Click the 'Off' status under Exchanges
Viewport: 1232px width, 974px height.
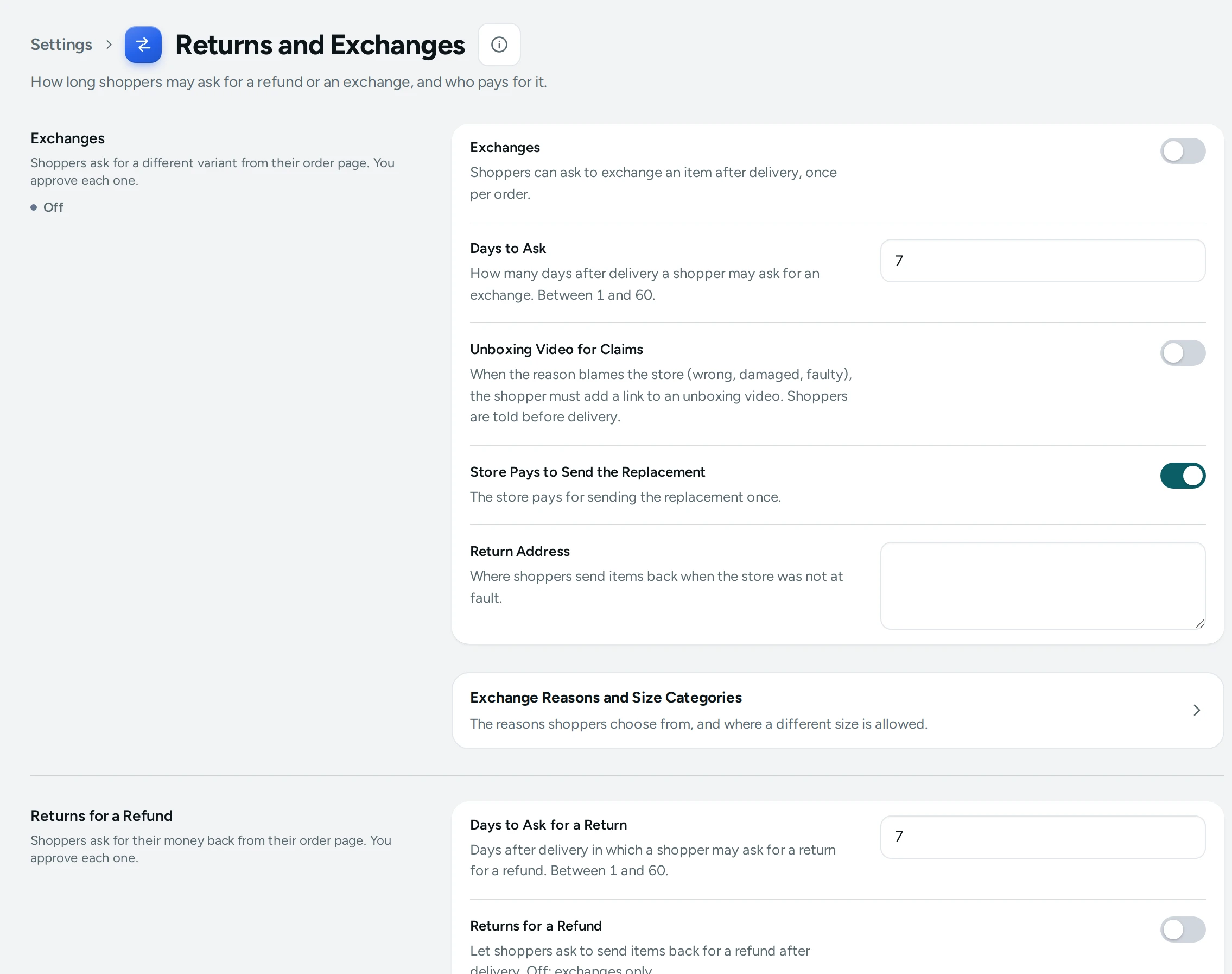(x=47, y=207)
